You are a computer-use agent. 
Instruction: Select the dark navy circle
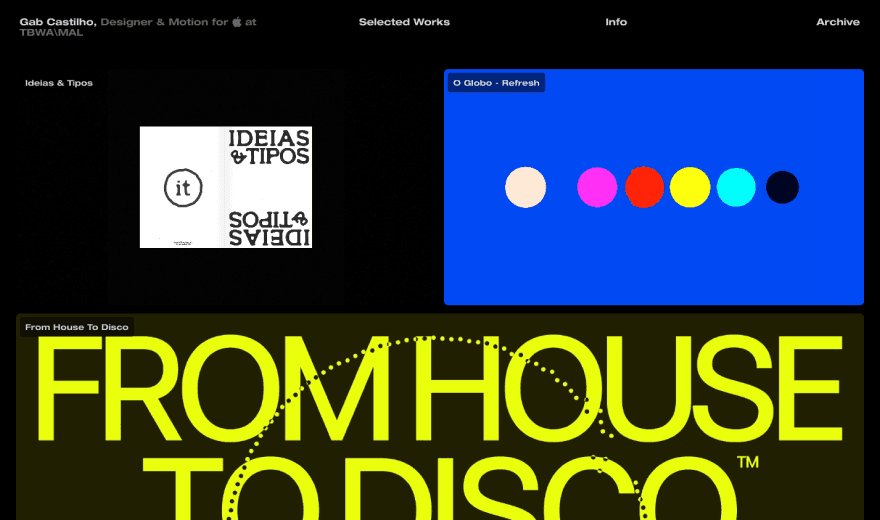(782, 187)
